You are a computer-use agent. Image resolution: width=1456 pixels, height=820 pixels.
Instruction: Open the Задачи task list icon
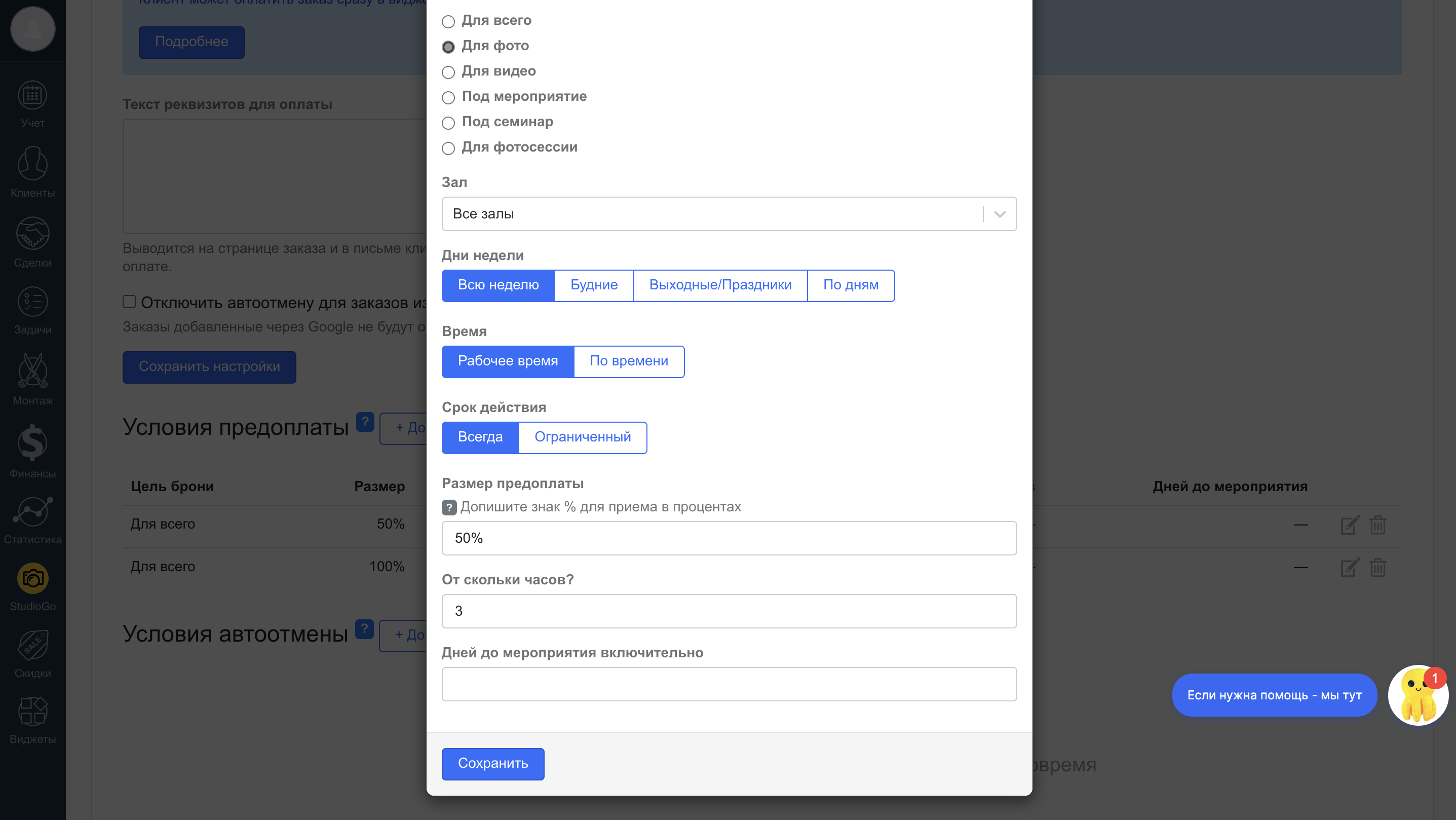[32, 302]
